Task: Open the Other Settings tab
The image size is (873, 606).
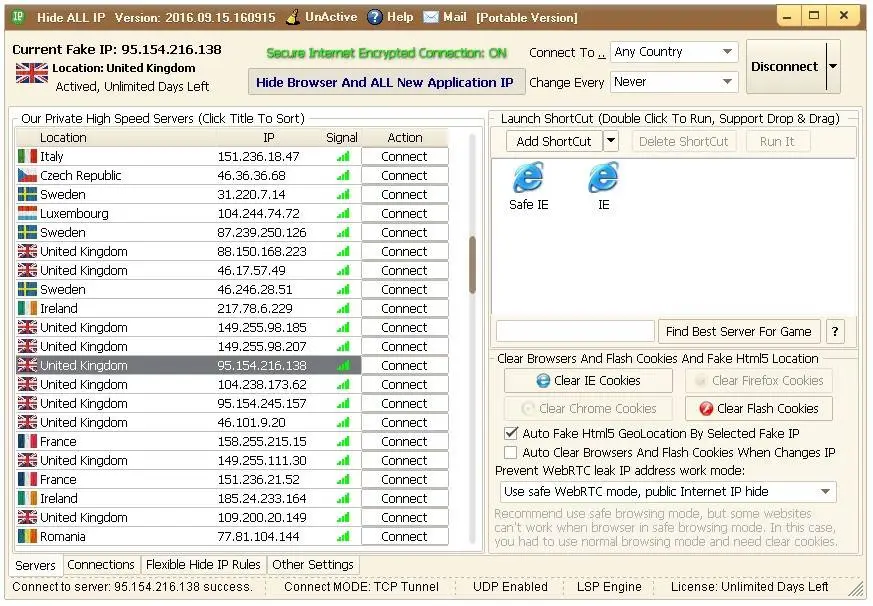Action: click(x=313, y=565)
